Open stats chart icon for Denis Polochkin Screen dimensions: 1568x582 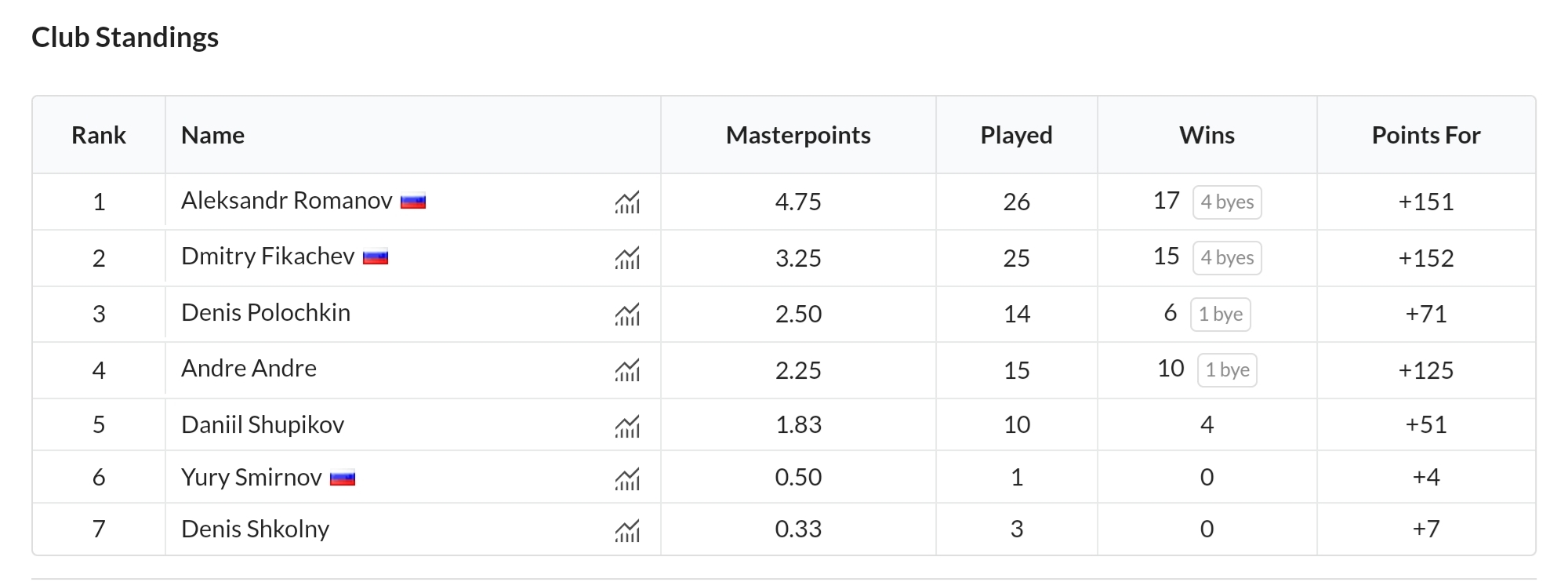click(x=627, y=315)
